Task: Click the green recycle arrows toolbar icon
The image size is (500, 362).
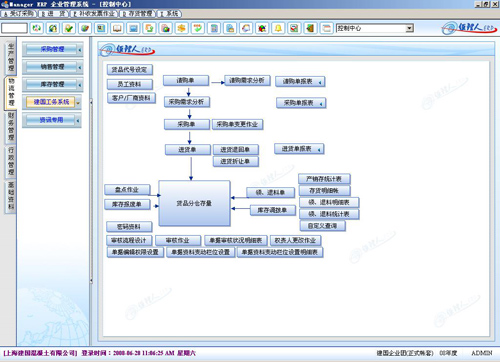Action: coord(36,28)
